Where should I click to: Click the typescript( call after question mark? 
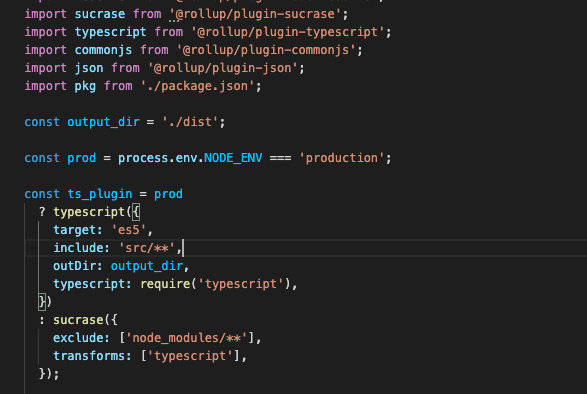(89, 212)
